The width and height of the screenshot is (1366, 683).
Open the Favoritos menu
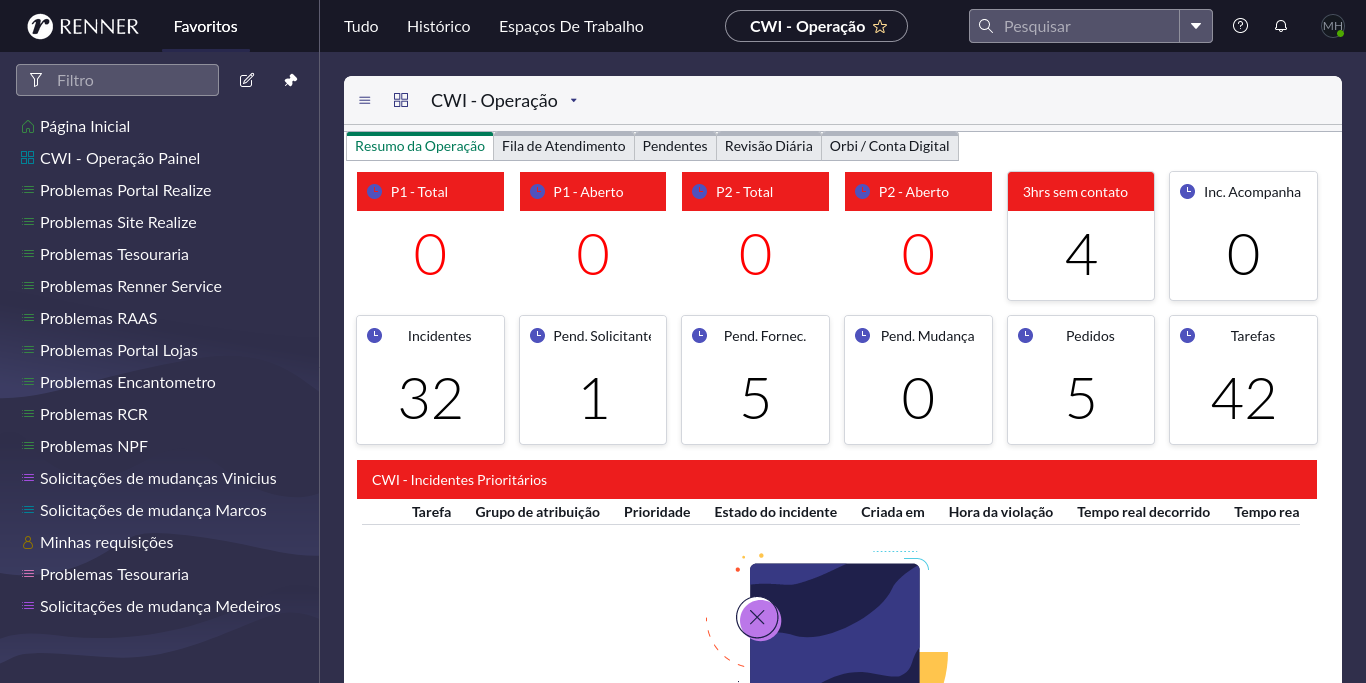tap(205, 27)
